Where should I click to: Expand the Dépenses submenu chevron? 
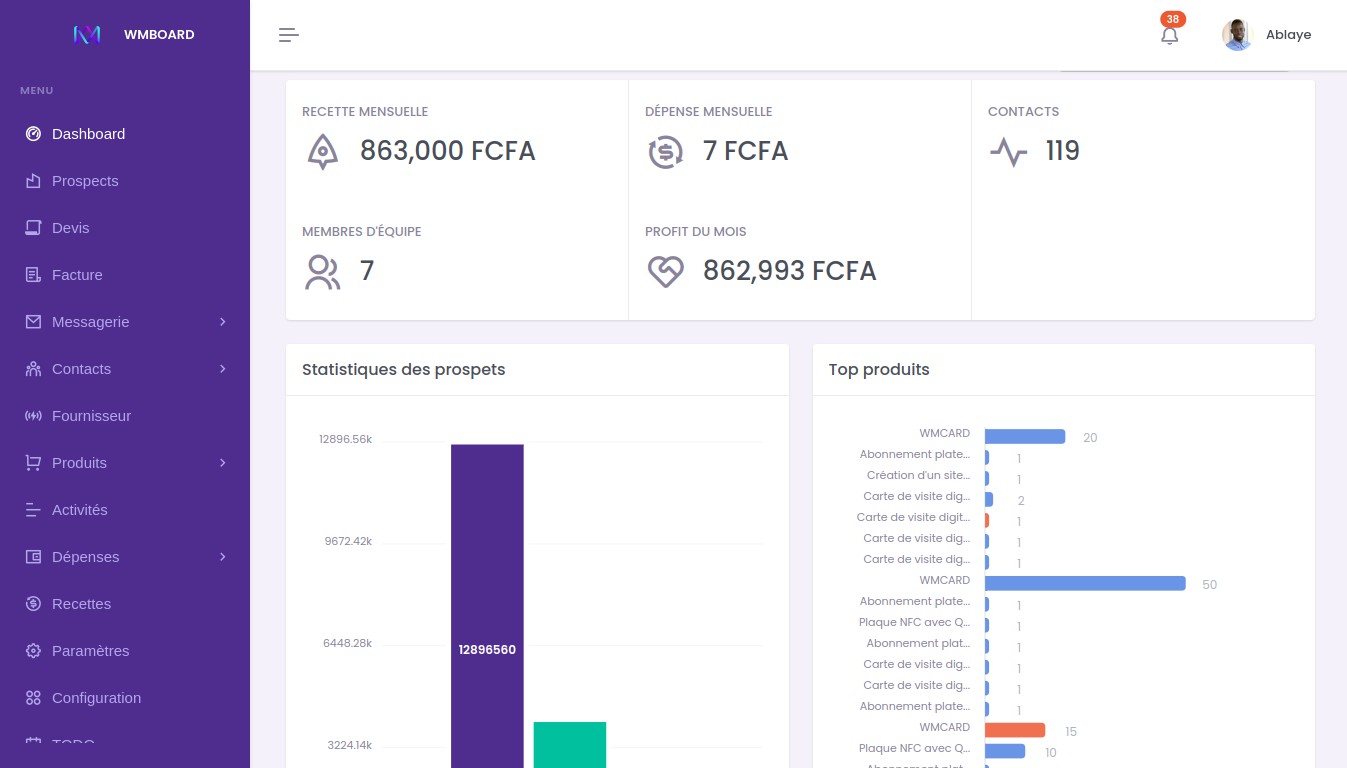tap(223, 557)
